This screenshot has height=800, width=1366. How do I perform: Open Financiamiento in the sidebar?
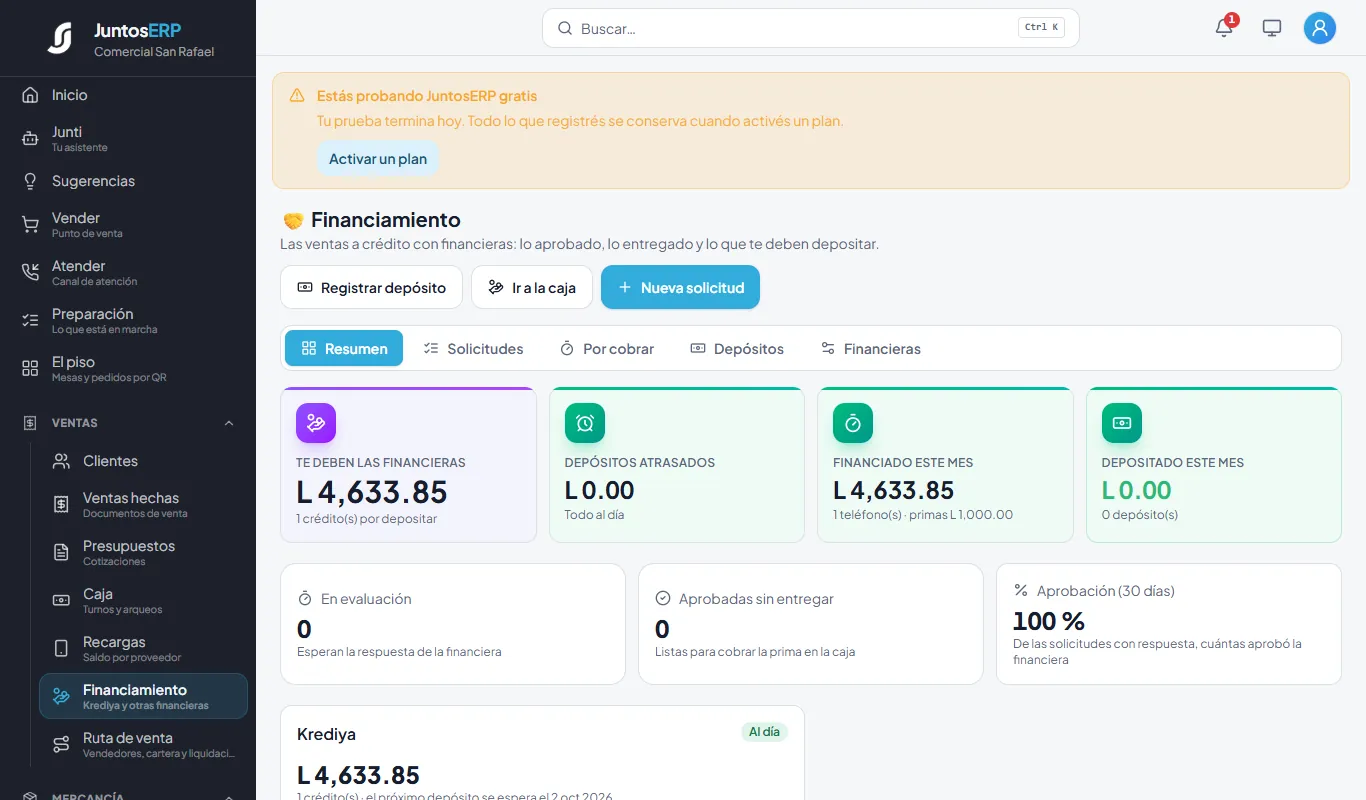143,696
